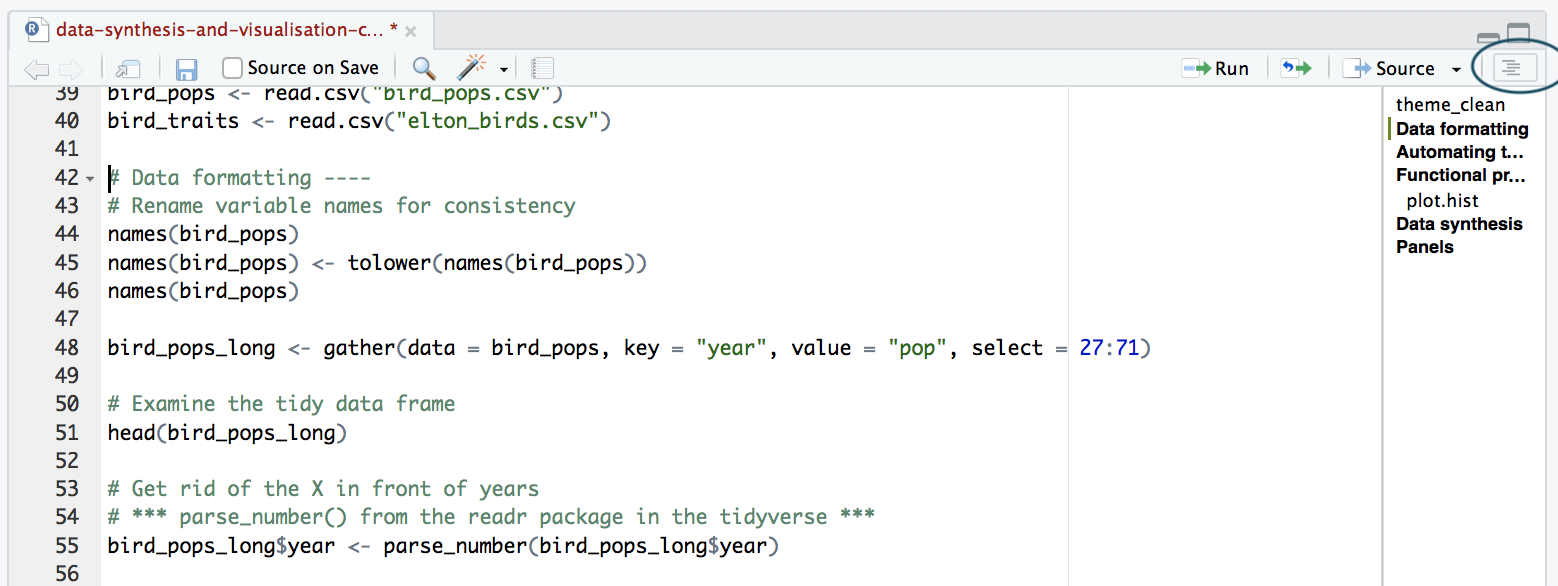
Task: Click line 40 bird_traits read.csv
Action: tap(359, 121)
